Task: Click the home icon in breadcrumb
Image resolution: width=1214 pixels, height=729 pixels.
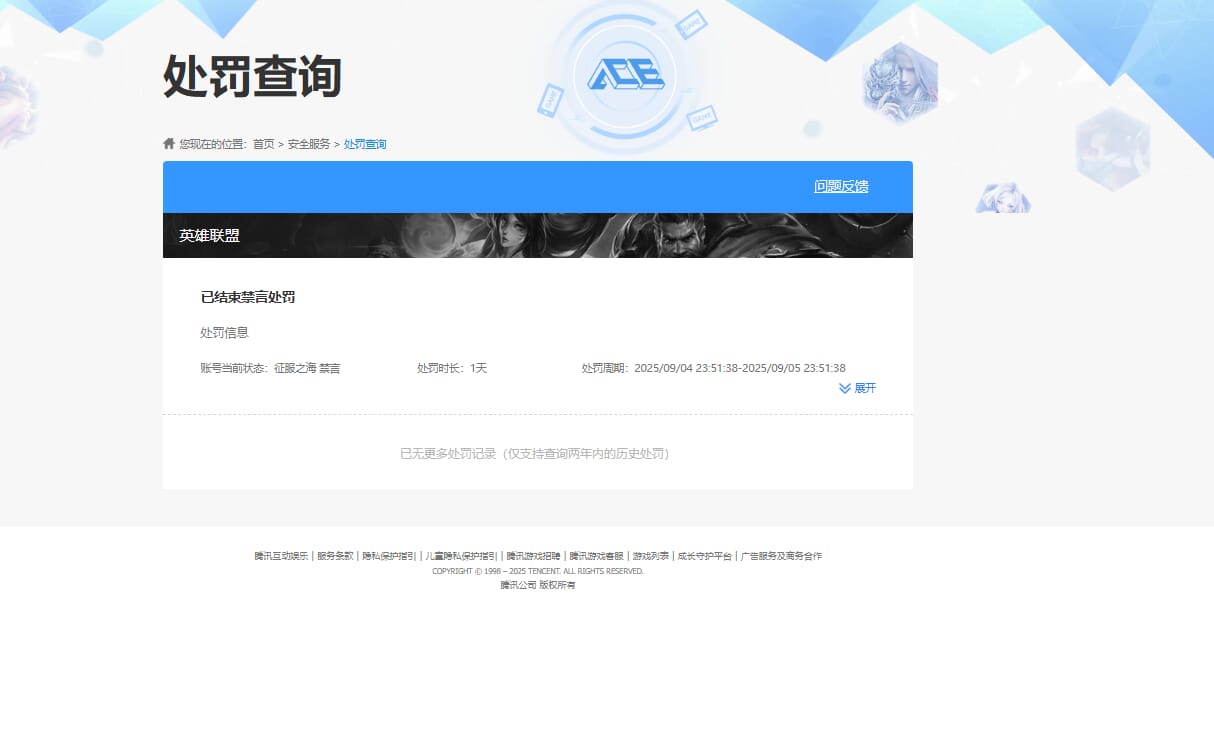Action: 169,144
